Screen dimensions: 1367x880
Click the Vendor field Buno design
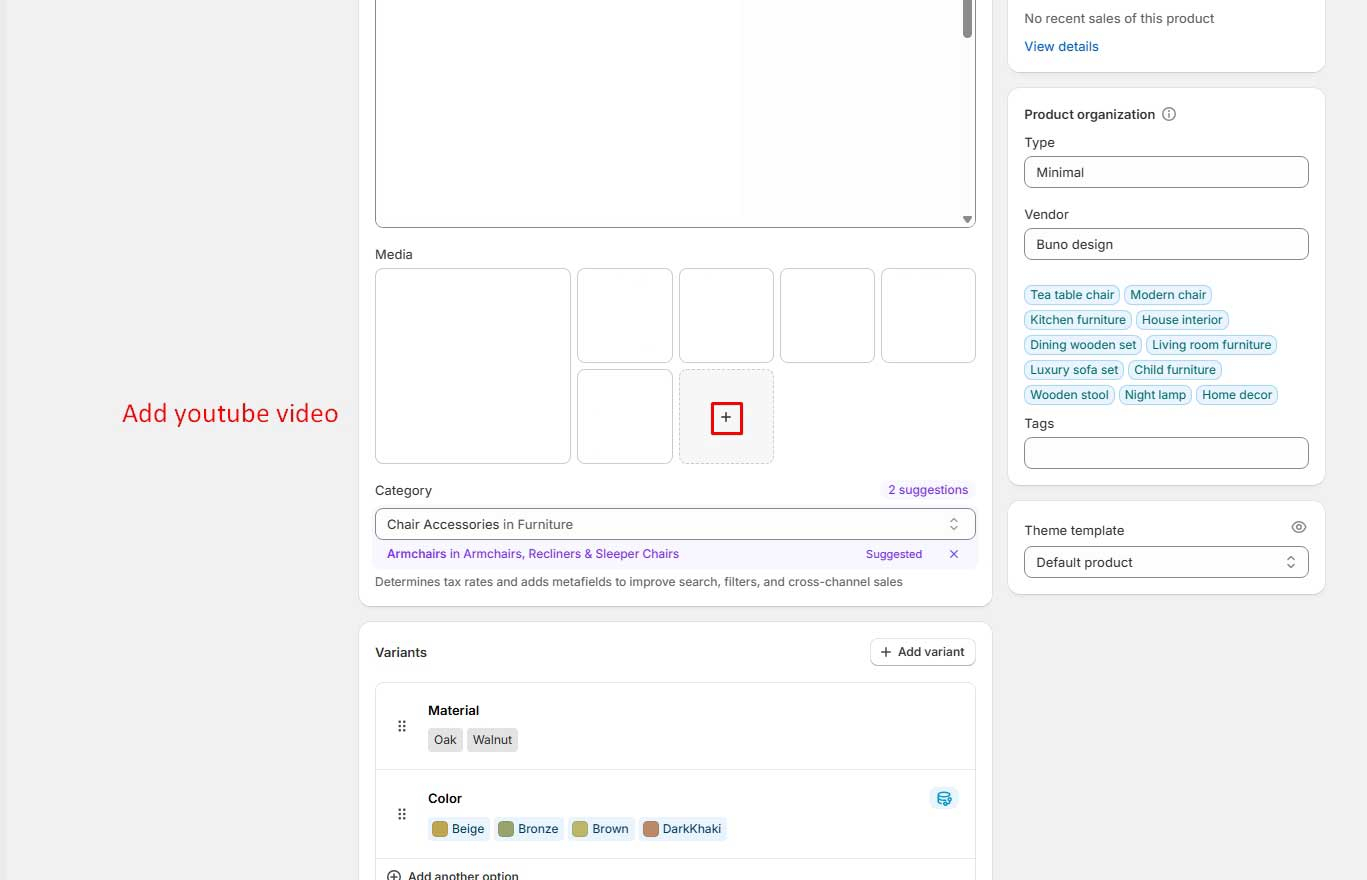click(1165, 244)
